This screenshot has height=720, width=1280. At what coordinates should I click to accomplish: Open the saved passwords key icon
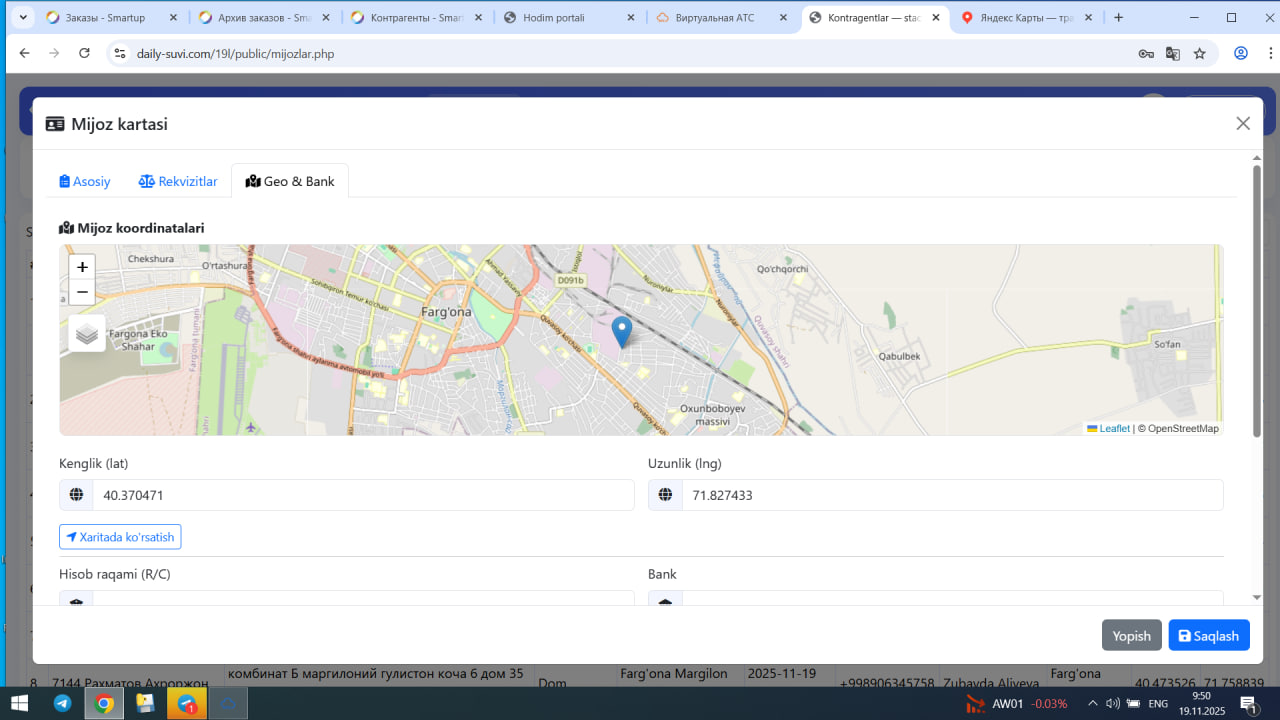pos(1146,53)
